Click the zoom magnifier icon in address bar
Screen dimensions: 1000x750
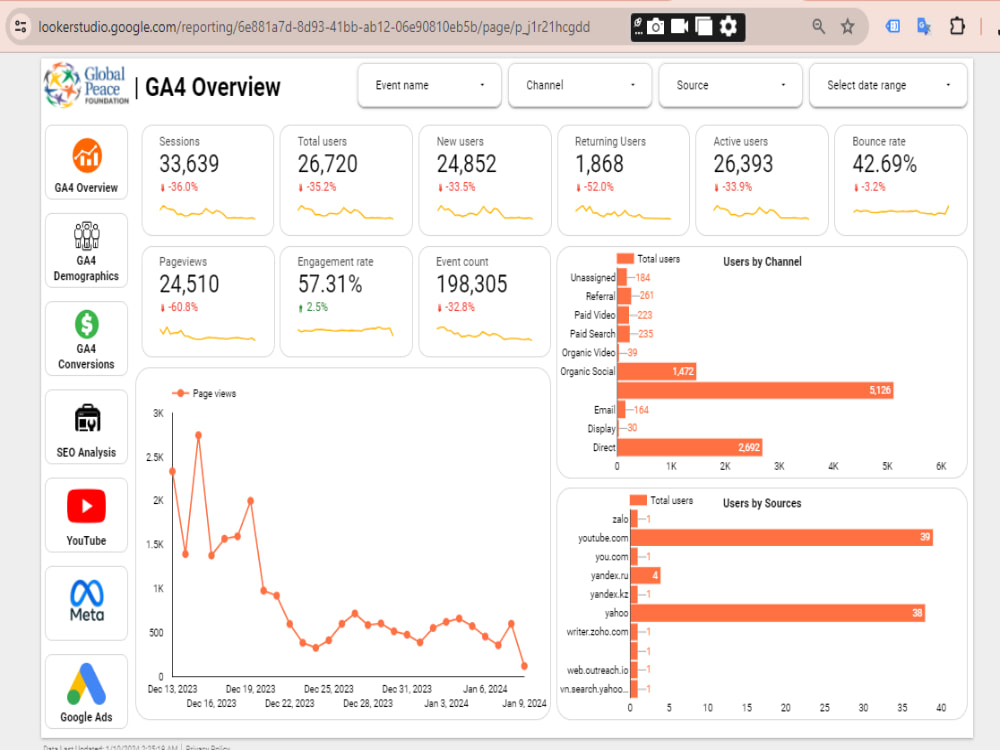point(818,27)
